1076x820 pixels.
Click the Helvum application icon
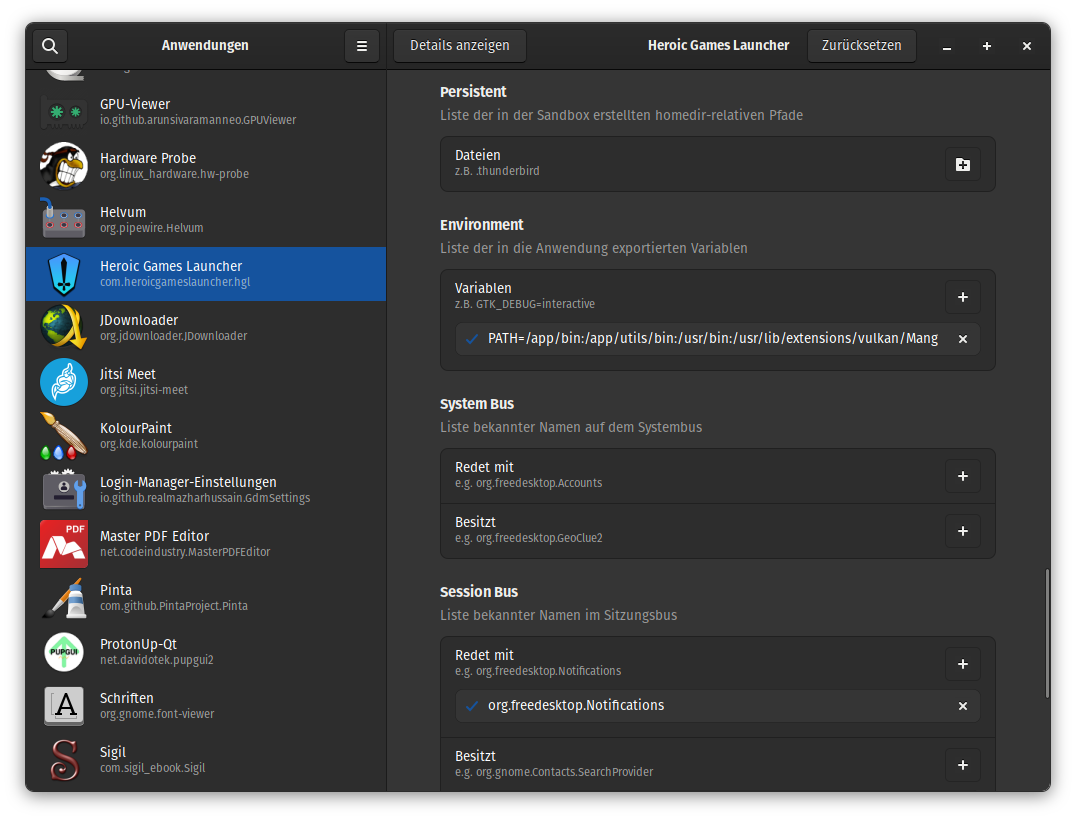[x=64, y=220]
